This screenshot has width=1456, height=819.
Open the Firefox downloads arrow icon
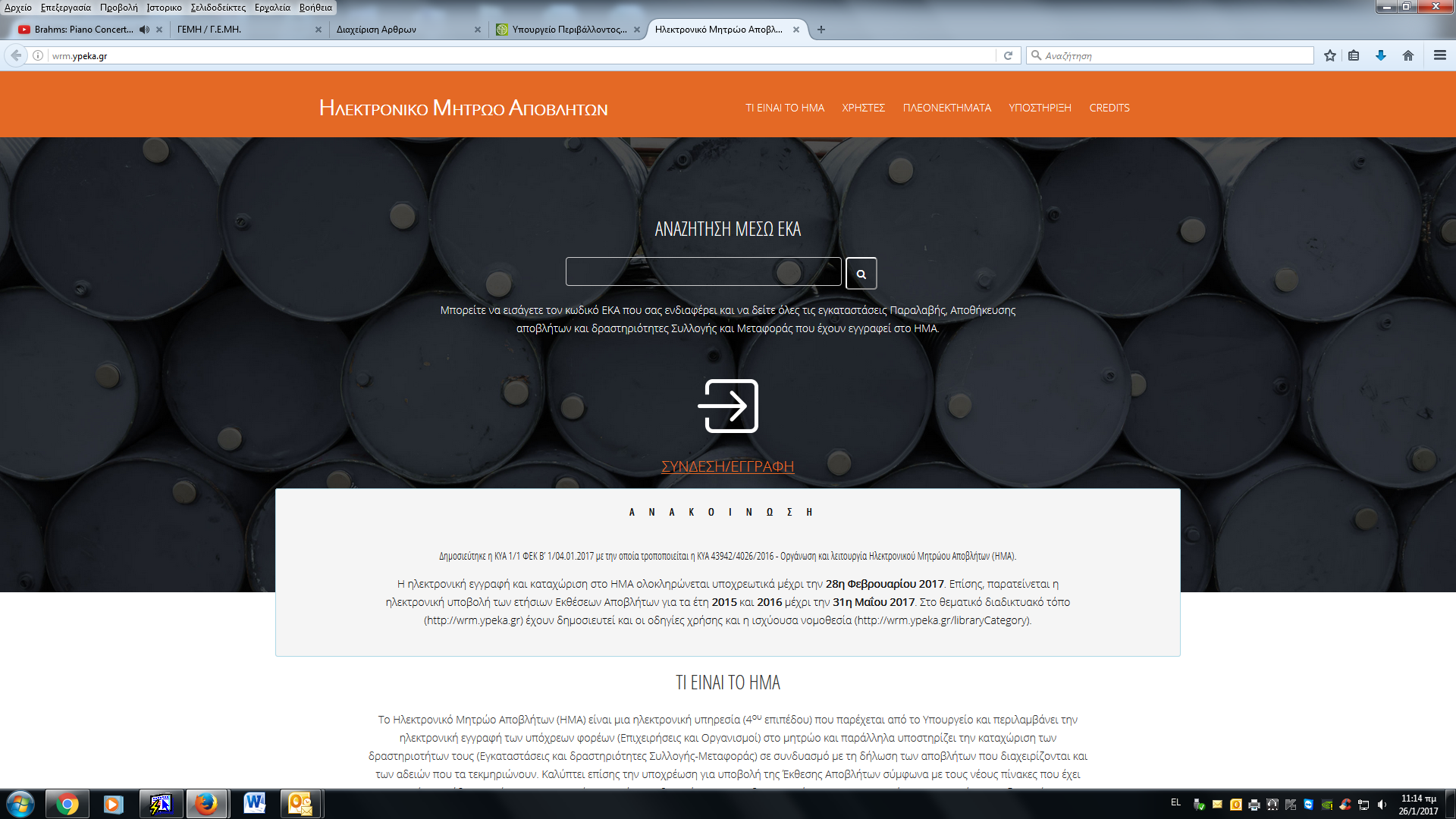[x=1381, y=55]
